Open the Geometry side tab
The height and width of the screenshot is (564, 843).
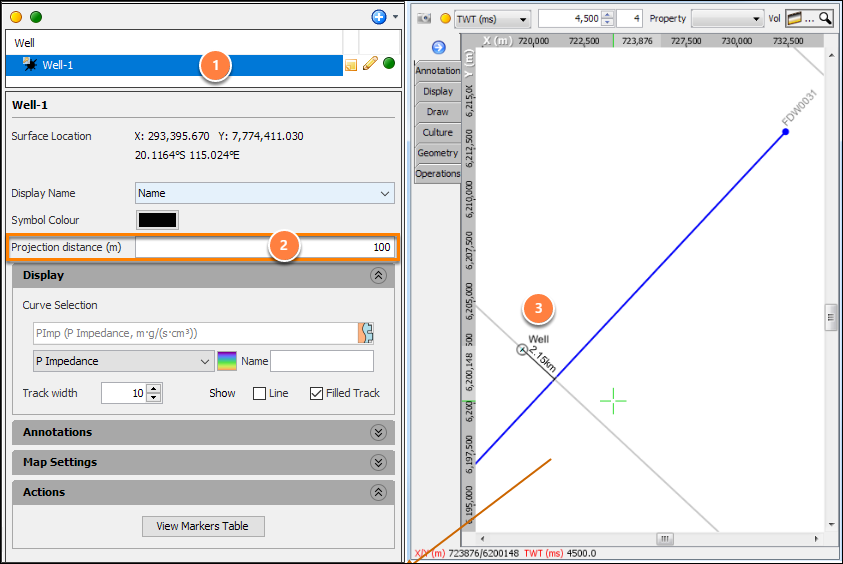click(x=438, y=153)
